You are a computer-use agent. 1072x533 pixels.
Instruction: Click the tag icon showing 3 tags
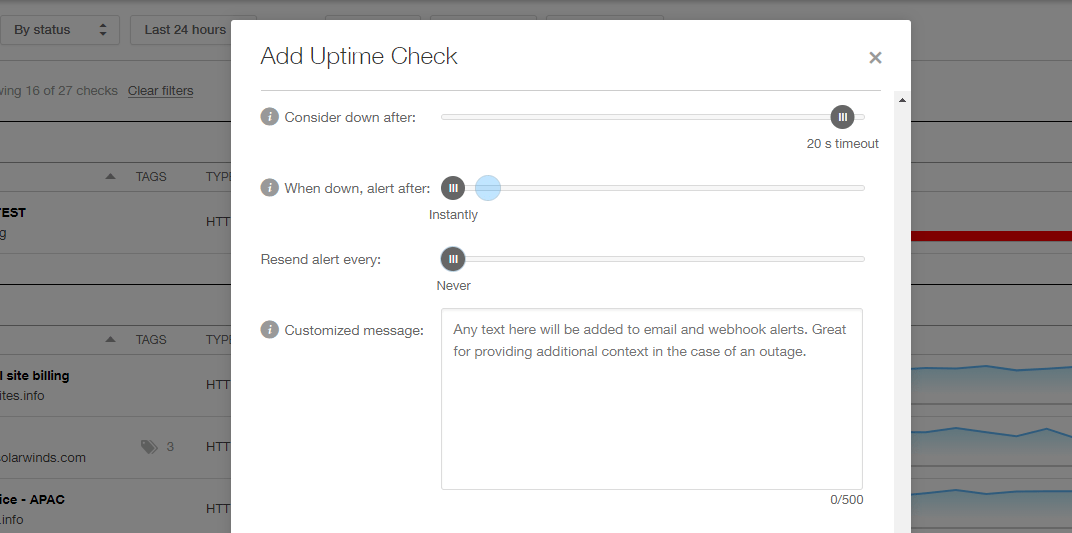[x=149, y=447]
